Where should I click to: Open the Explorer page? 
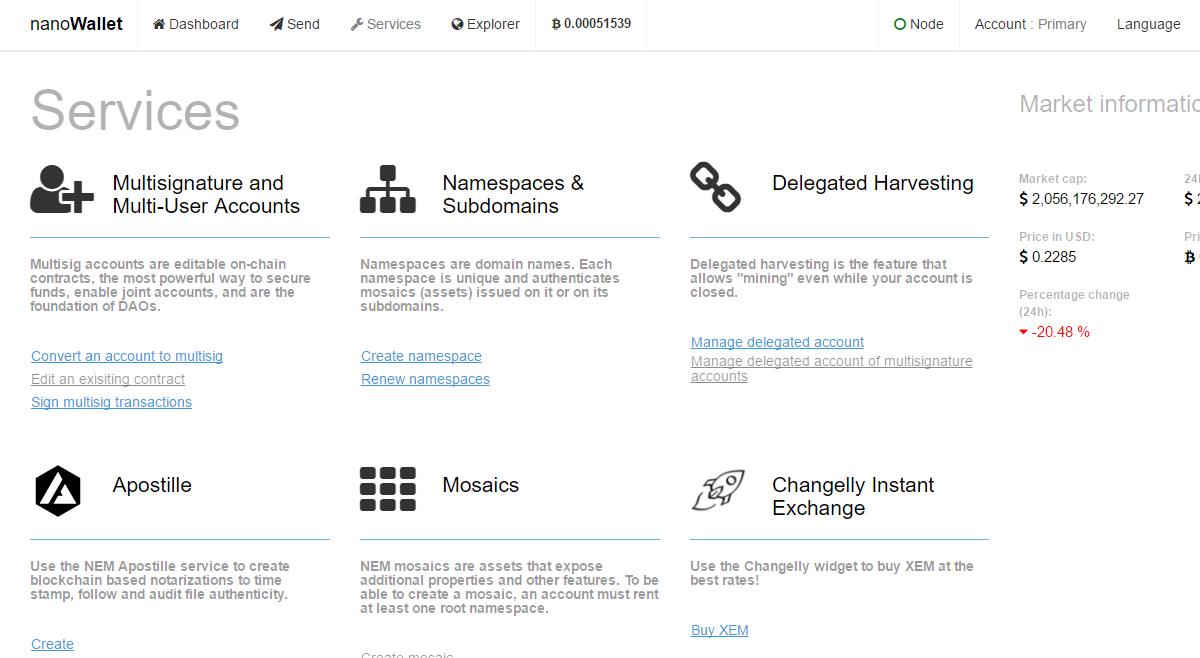pos(486,24)
